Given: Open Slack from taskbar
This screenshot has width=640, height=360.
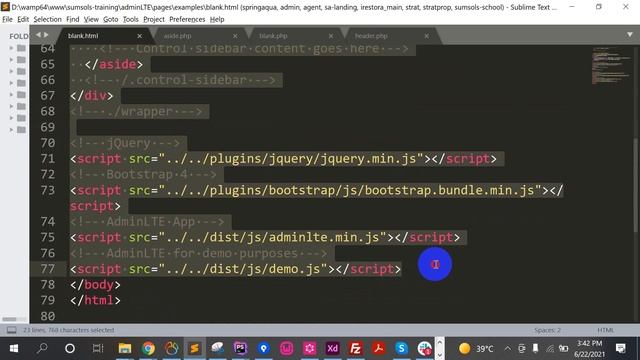Looking at the screenshot, I should [425, 348].
